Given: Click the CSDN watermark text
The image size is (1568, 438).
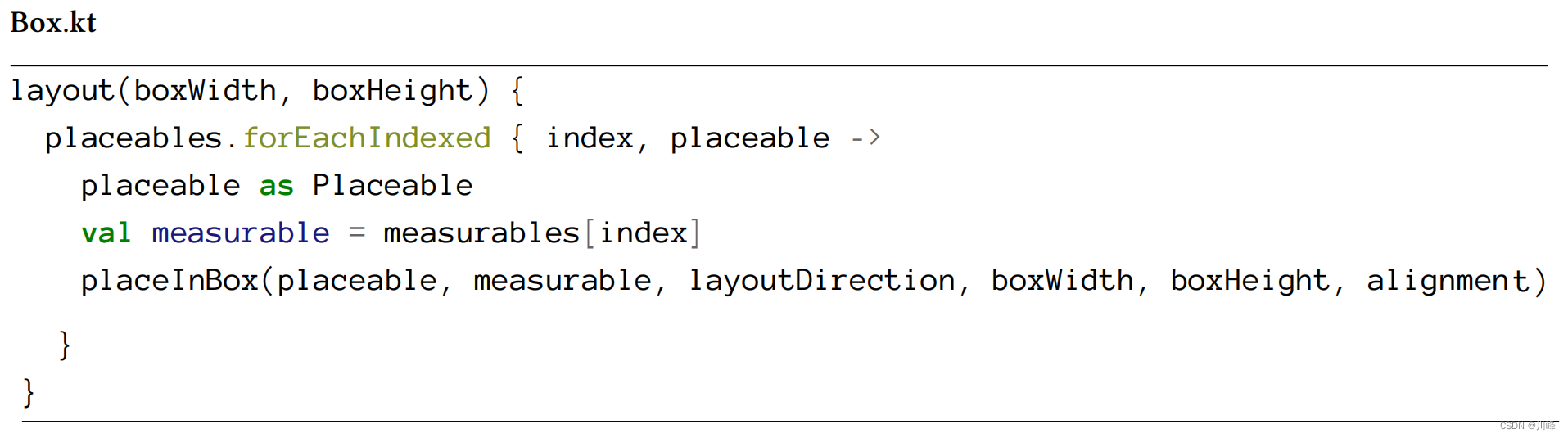Looking at the screenshot, I should [x=1526, y=426].
